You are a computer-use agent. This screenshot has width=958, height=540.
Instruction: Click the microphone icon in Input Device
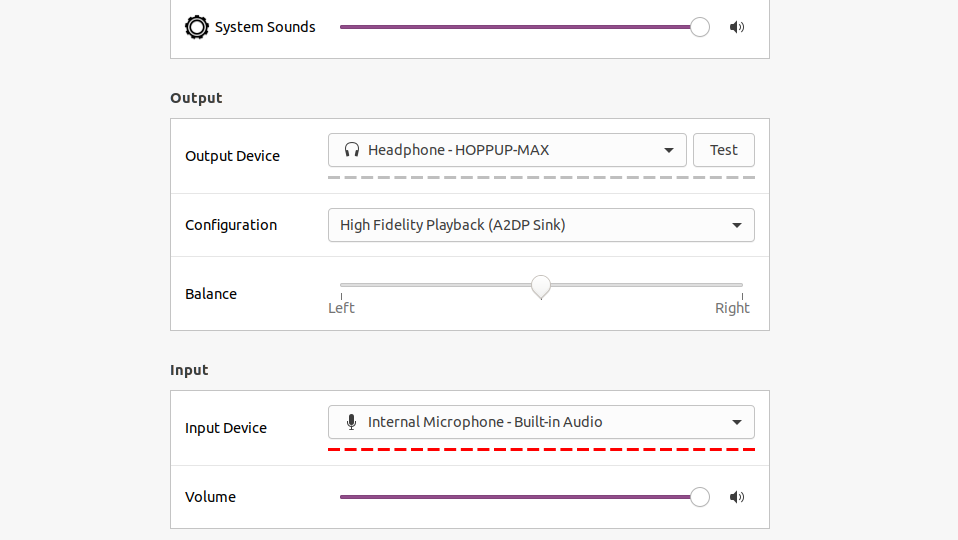pyautogui.click(x=351, y=422)
